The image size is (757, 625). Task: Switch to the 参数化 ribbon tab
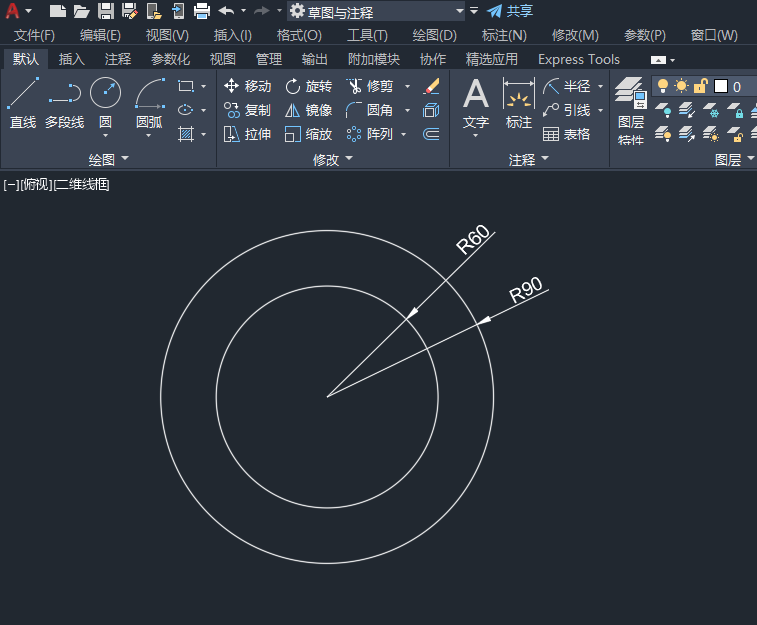pyautogui.click(x=170, y=59)
